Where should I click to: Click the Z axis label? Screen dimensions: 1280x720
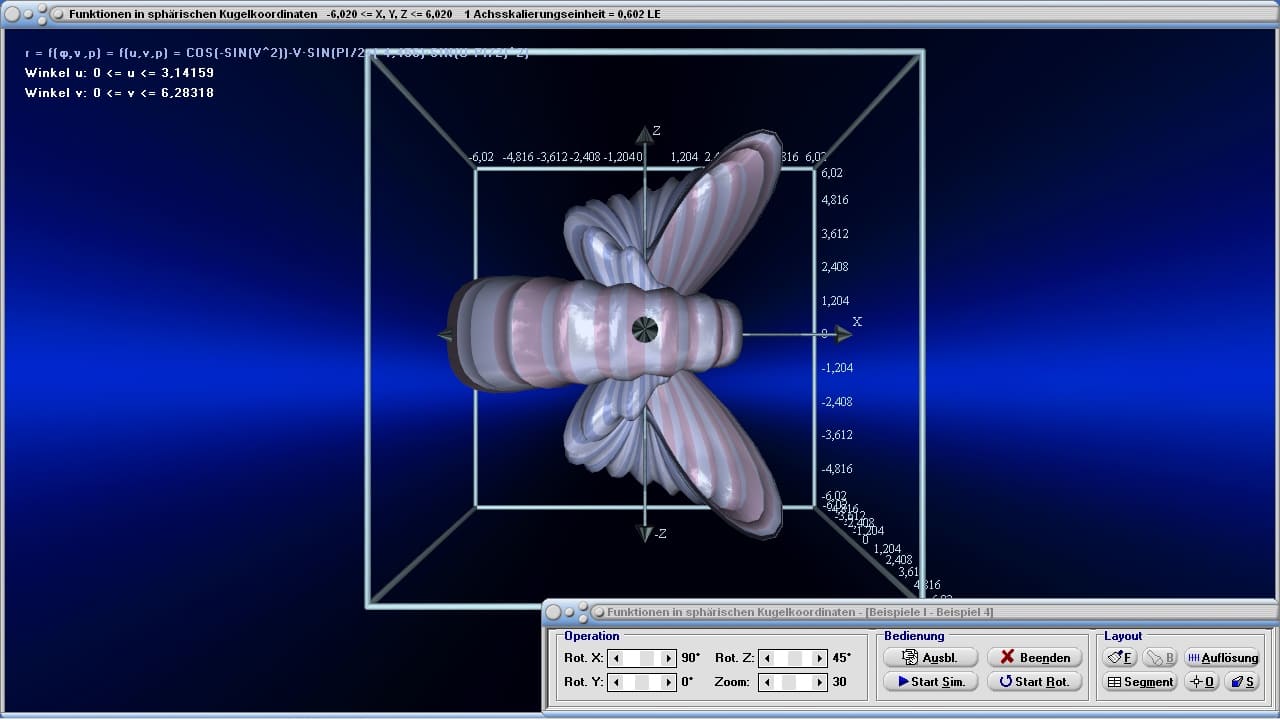[657, 131]
